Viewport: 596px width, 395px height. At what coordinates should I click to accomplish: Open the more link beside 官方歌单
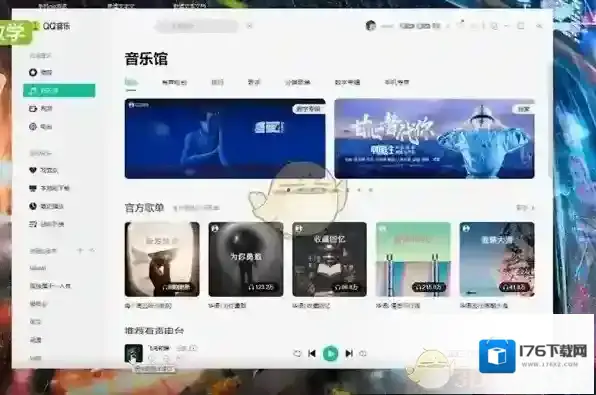[525, 208]
